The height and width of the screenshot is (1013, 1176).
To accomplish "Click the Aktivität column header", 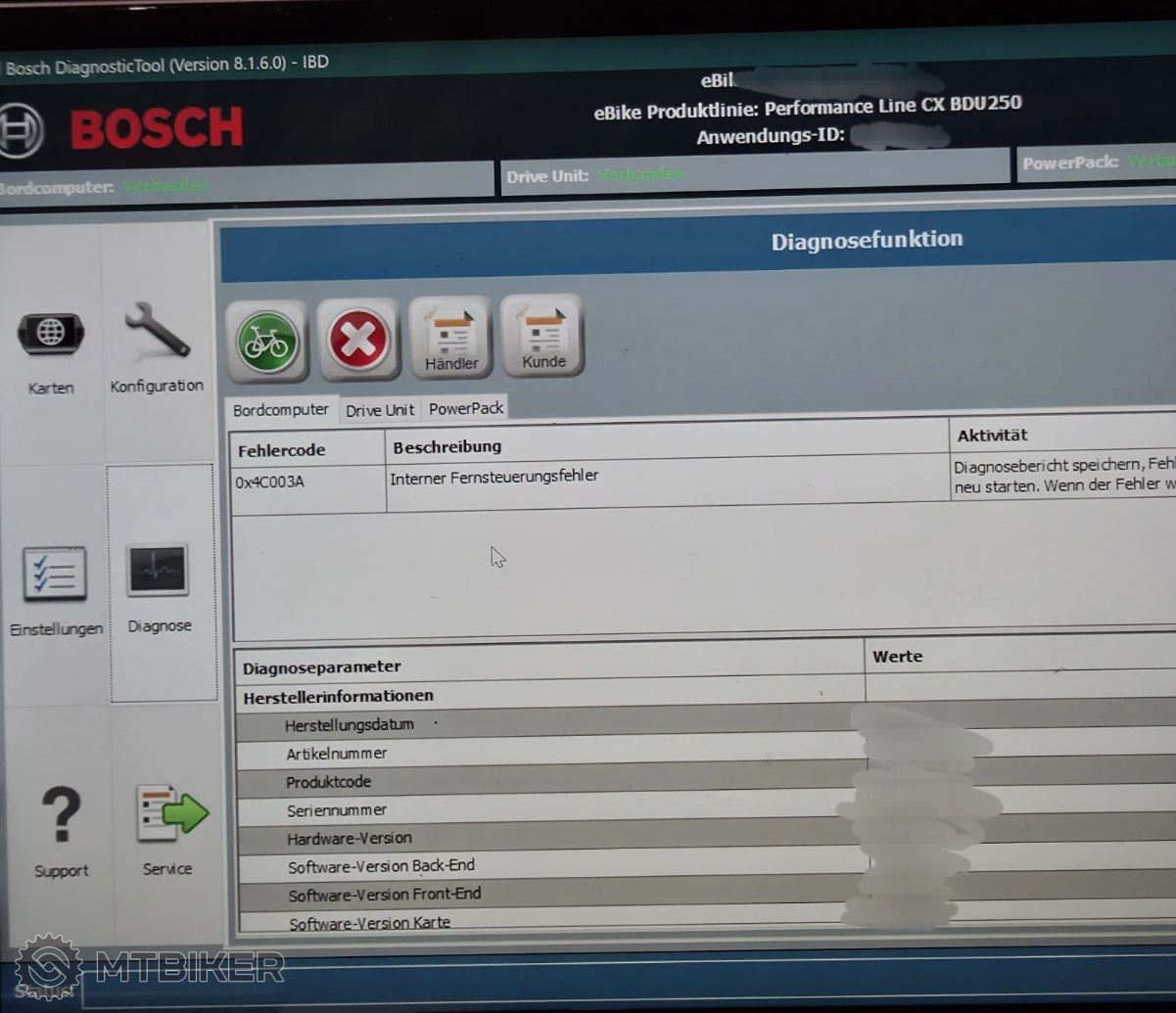I will click(x=992, y=436).
